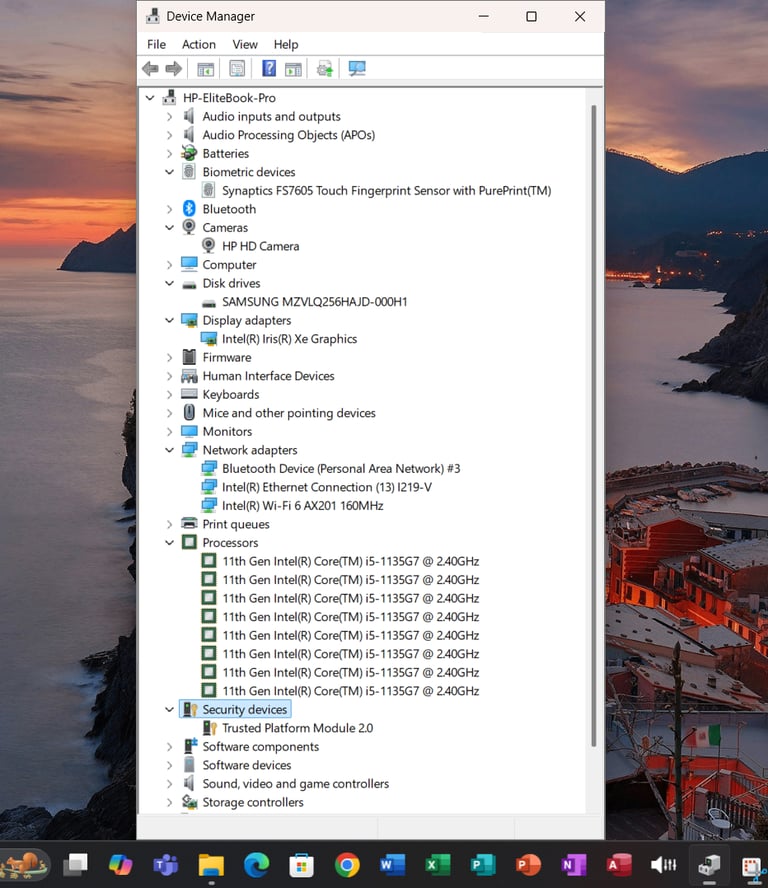Select Intel(R) Wi-Fi 6 AX201 160MHz adapter
The image size is (768, 888).
tap(302, 506)
